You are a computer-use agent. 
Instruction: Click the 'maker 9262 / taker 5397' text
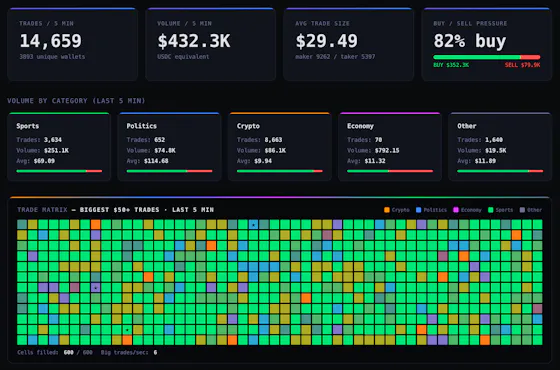click(x=335, y=57)
